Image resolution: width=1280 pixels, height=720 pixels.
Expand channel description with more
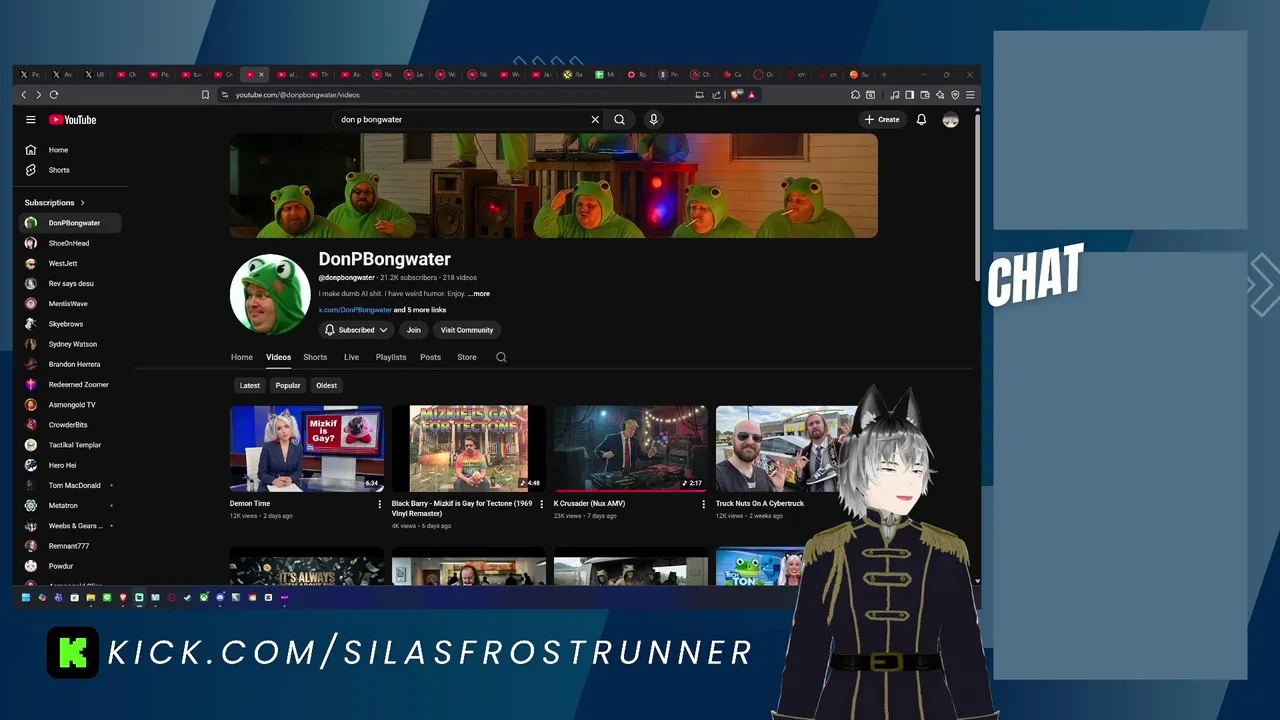(479, 294)
